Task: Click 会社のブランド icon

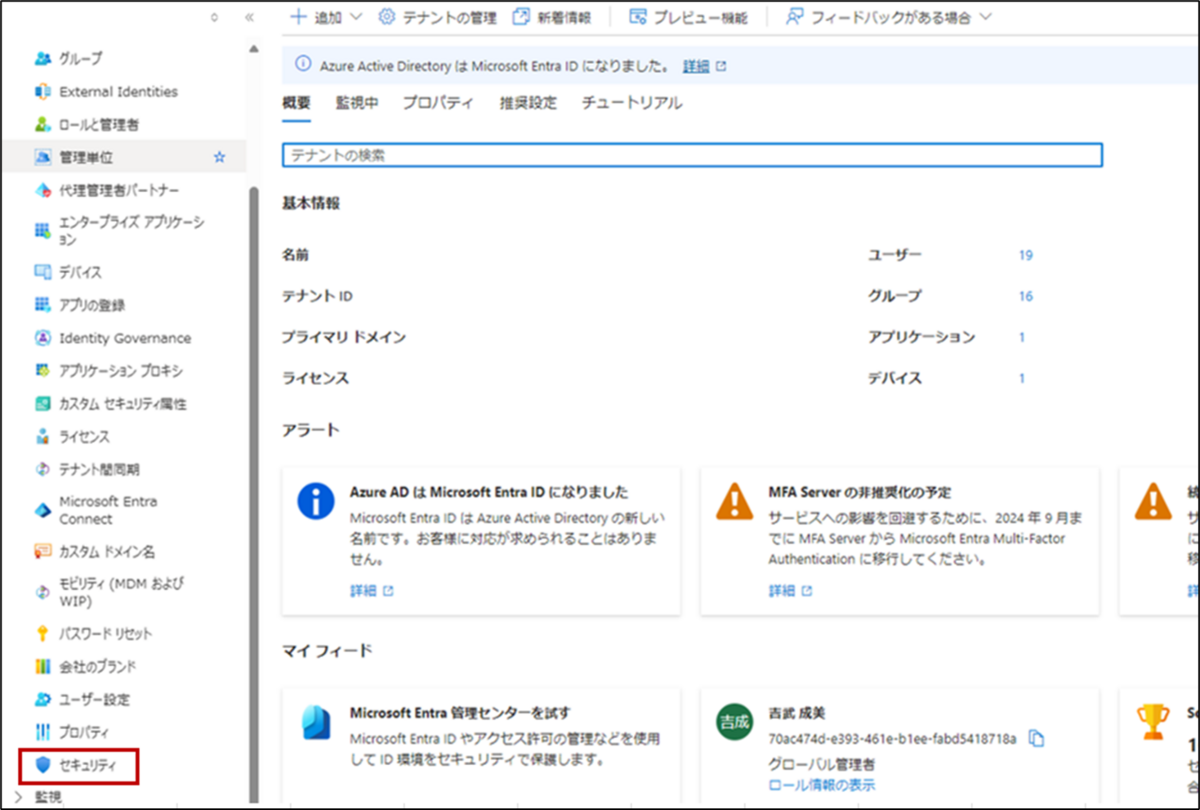Action: coord(42,666)
